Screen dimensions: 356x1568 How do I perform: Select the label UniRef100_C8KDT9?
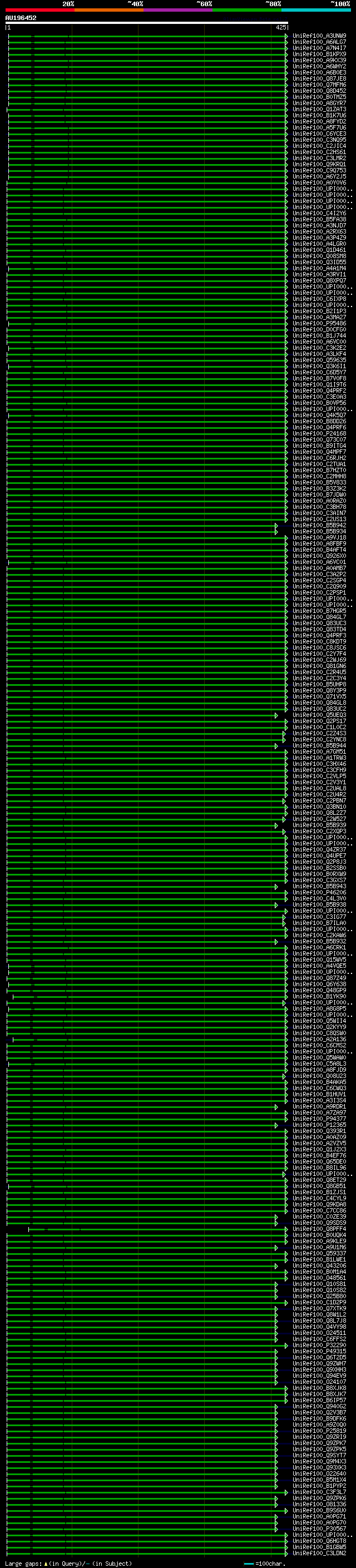(319, 641)
